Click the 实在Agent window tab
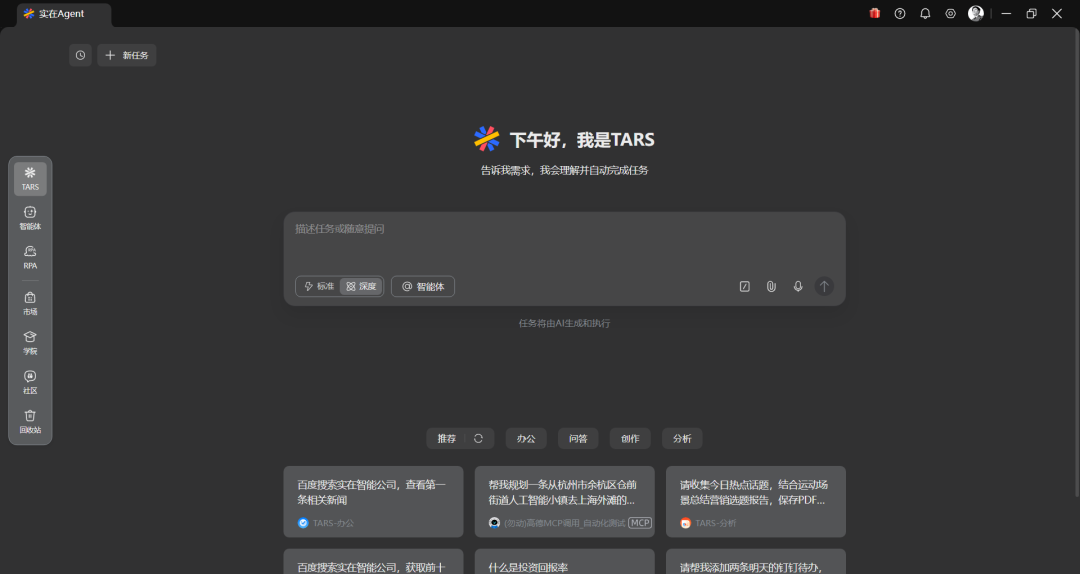1080x574 pixels. click(x=63, y=14)
